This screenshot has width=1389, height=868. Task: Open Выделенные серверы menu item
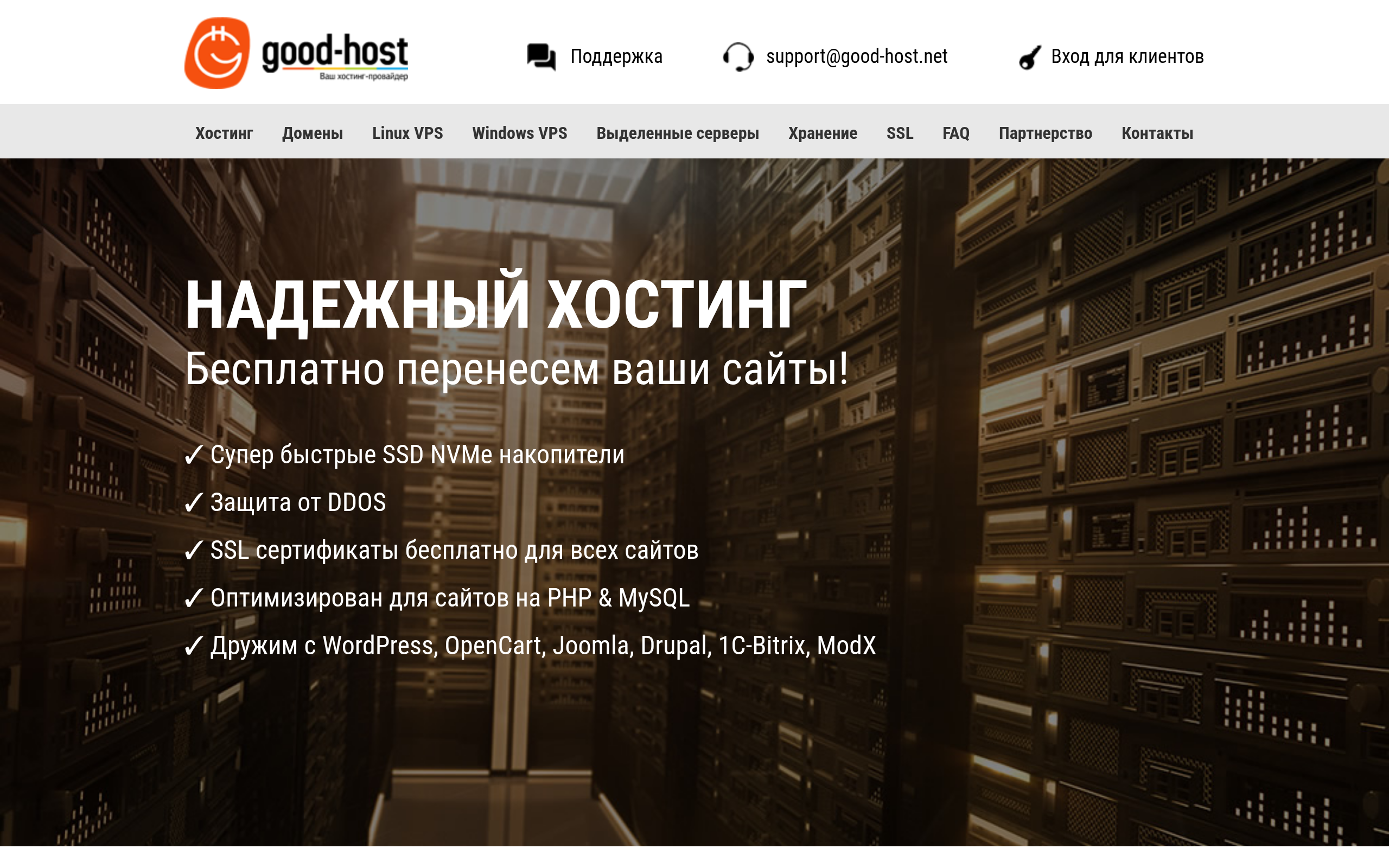point(677,133)
